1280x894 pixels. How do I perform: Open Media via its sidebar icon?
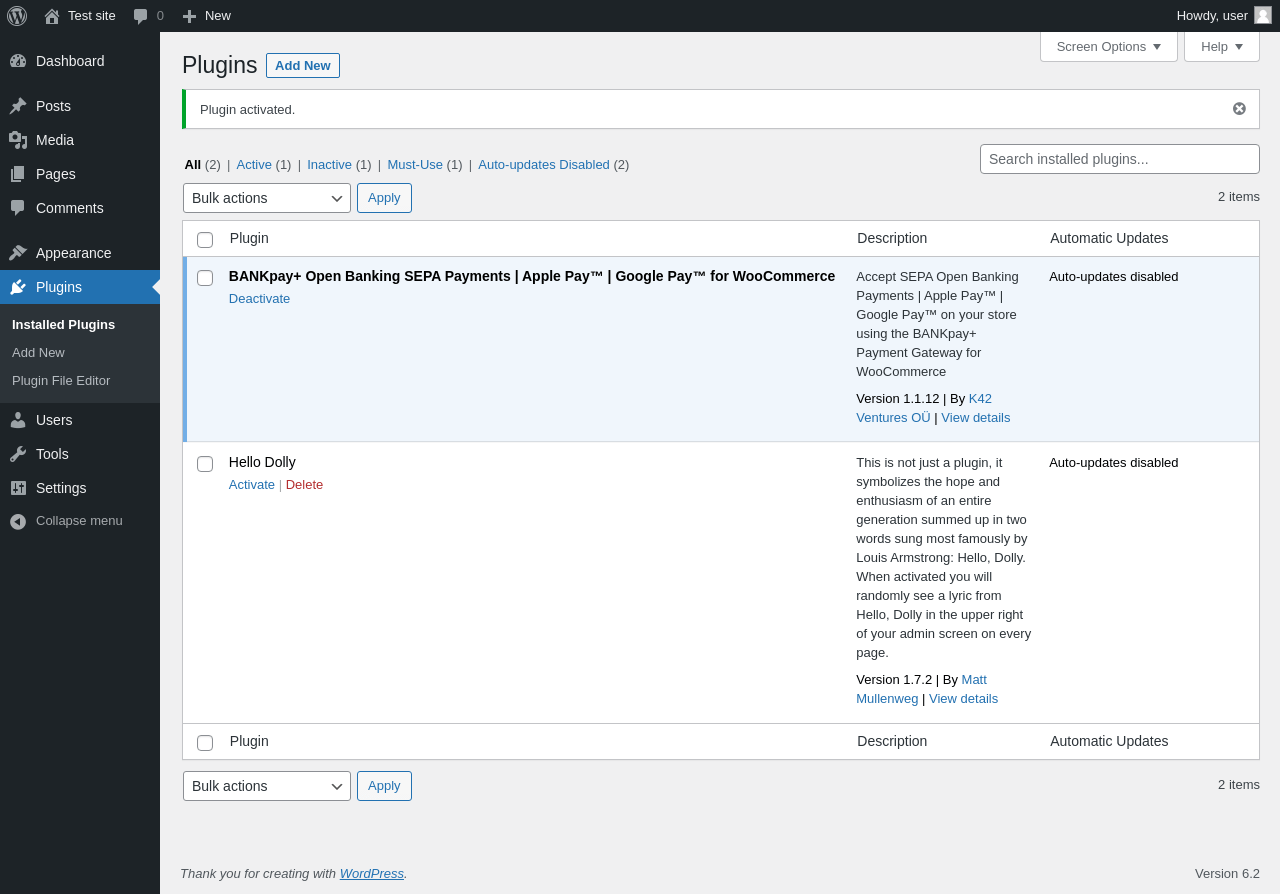click(18, 140)
